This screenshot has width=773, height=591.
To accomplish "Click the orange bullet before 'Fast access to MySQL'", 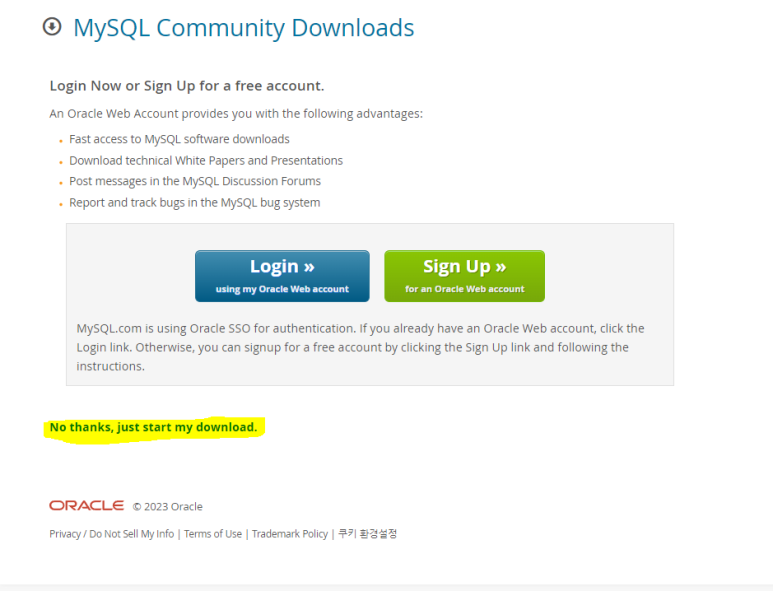I will click(61, 141).
